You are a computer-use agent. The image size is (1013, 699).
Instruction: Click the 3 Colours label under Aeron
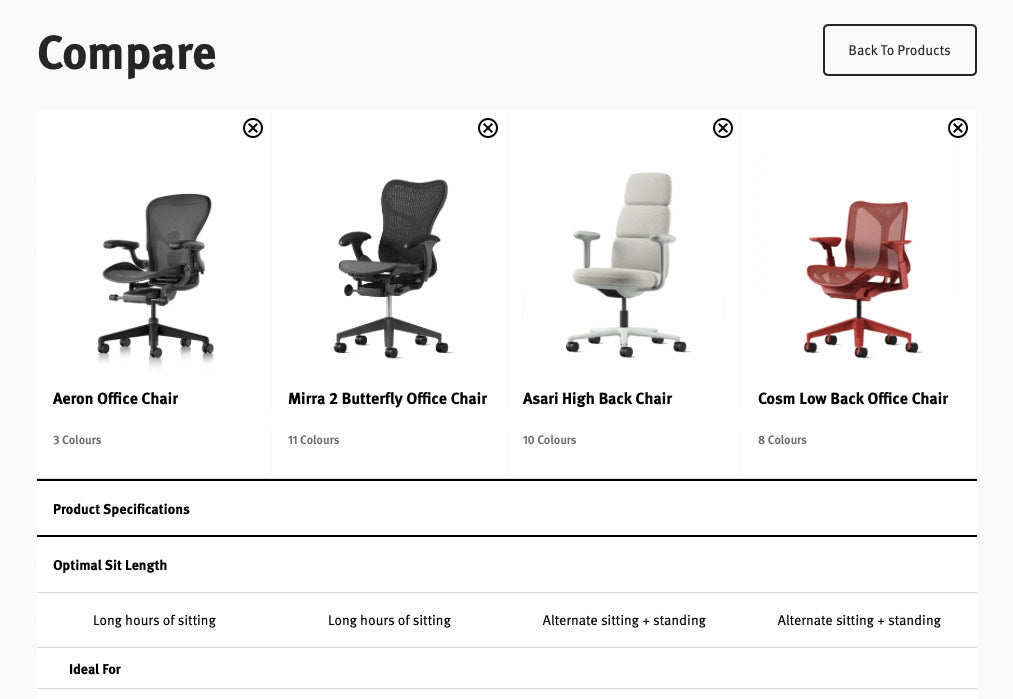tap(77, 440)
